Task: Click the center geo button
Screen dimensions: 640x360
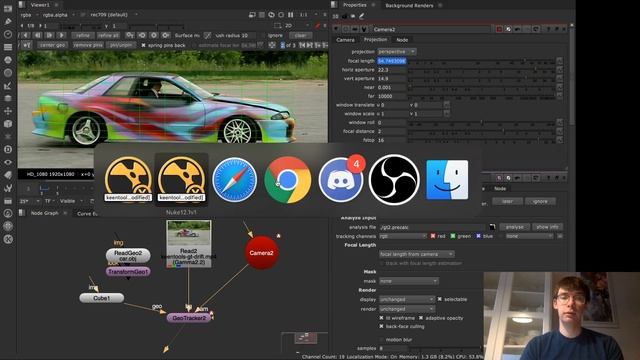Action: [53, 45]
